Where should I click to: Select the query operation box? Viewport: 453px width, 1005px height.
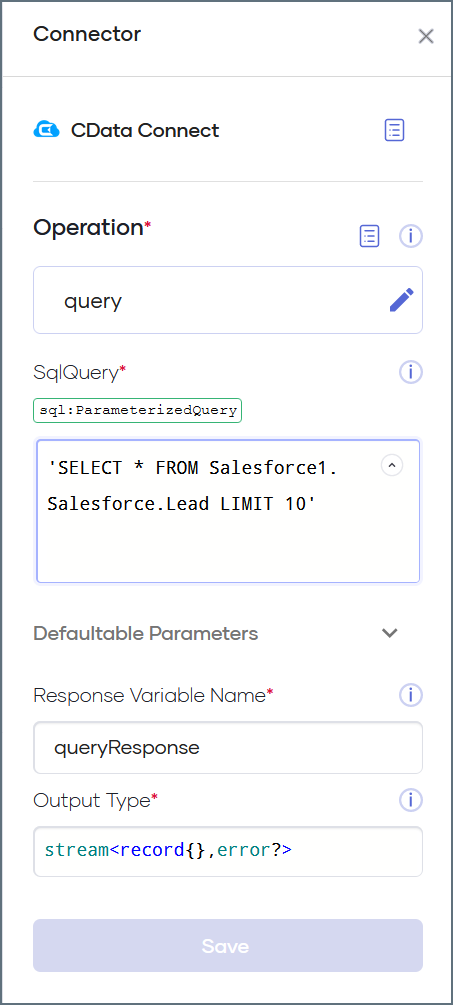click(x=227, y=300)
